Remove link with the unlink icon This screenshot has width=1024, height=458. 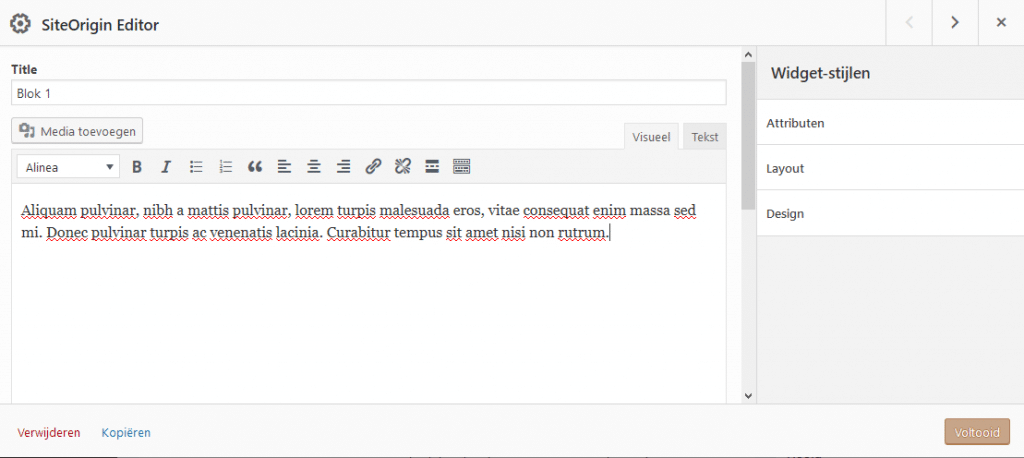402,167
